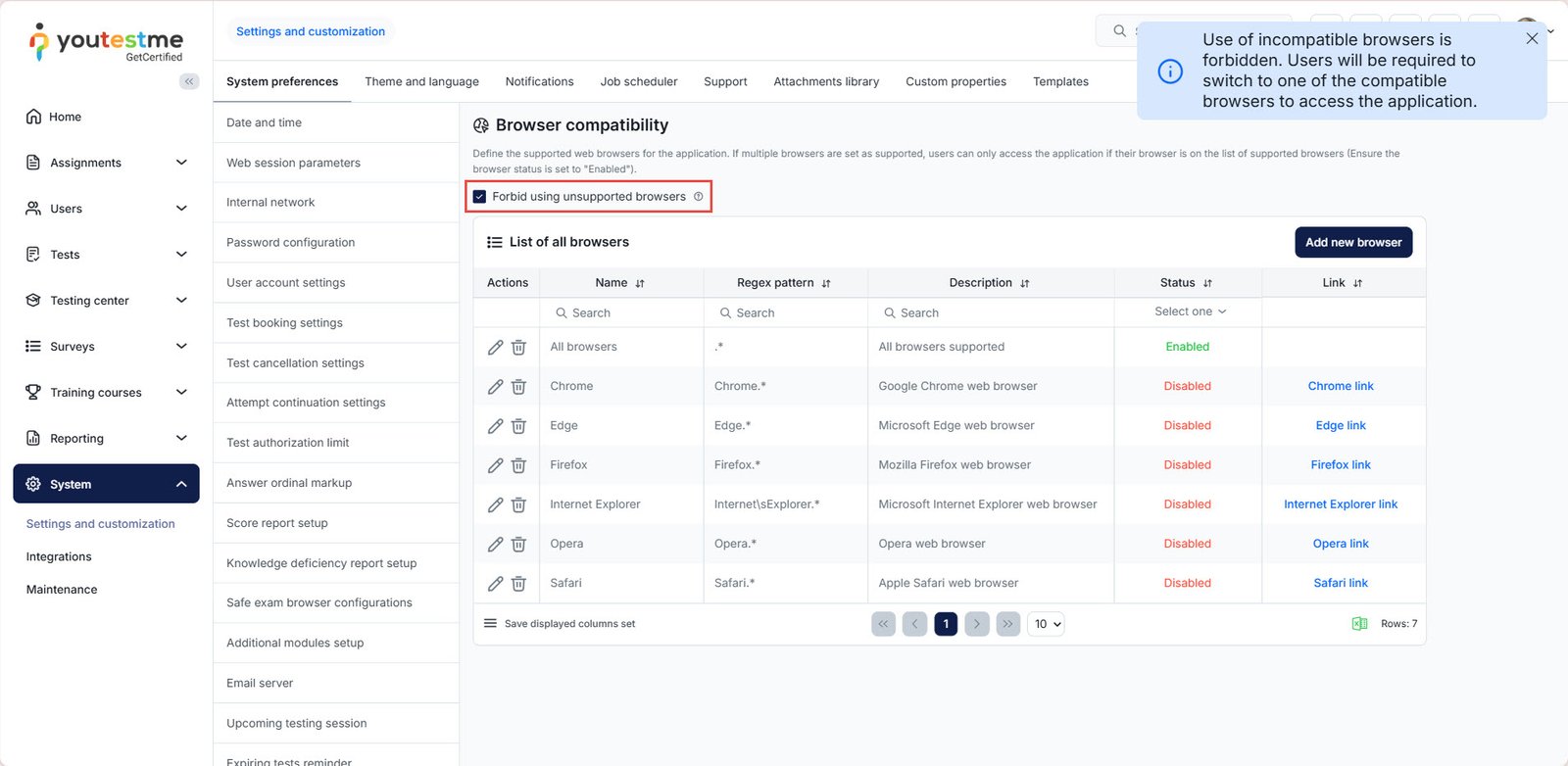1568x766 pixels.
Task: Delete the Safari browser with trash icon
Action: pyautogui.click(x=518, y=584)
